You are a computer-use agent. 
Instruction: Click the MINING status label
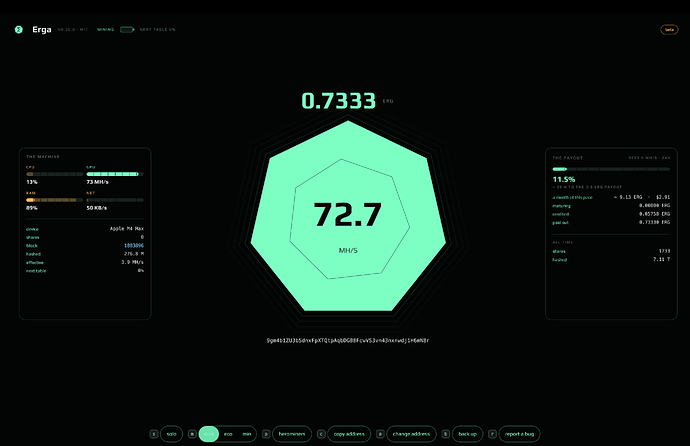point(106,29)
